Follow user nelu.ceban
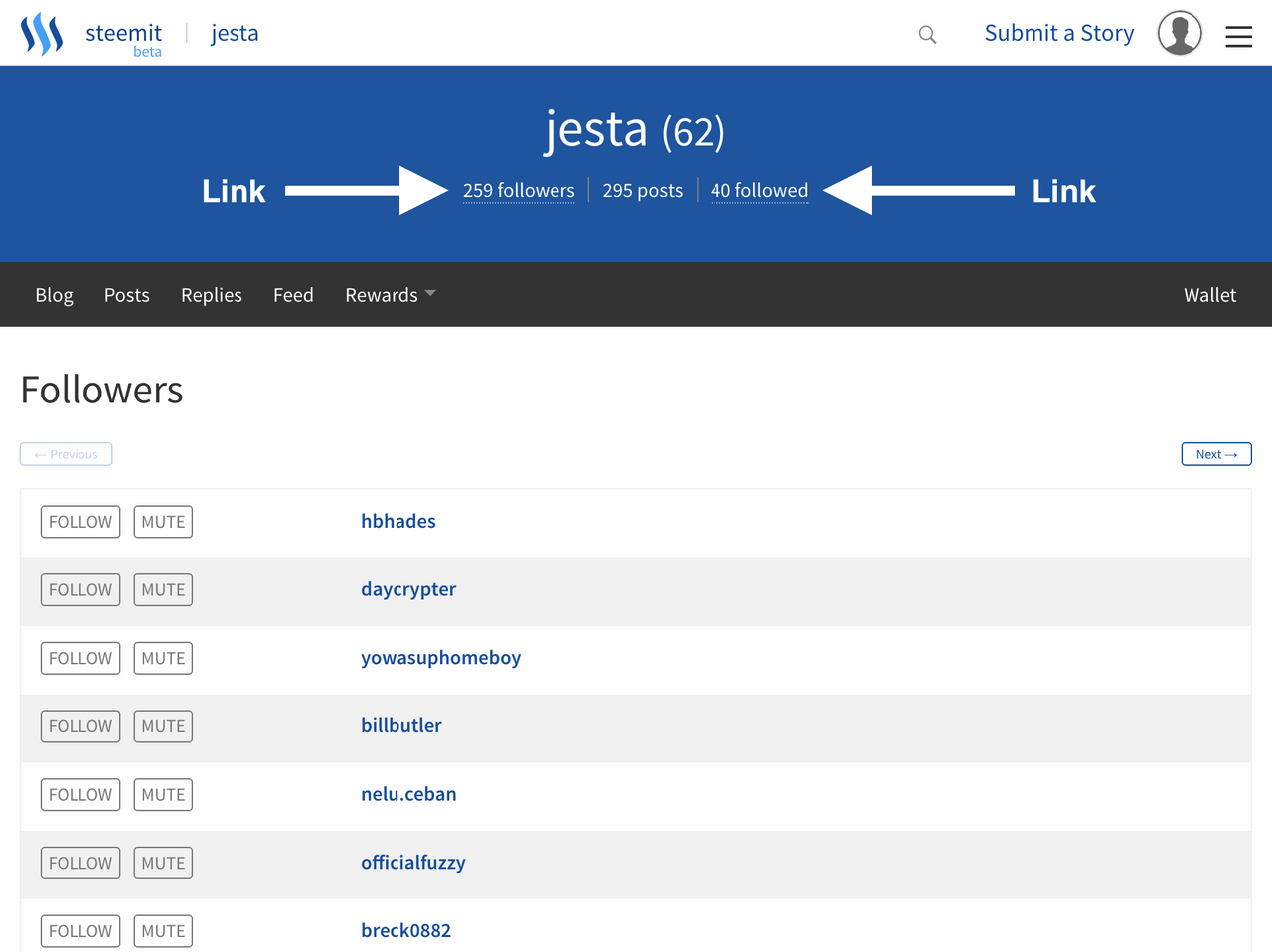The width and height of the screenshot is (1272, 952). [80, 795]
